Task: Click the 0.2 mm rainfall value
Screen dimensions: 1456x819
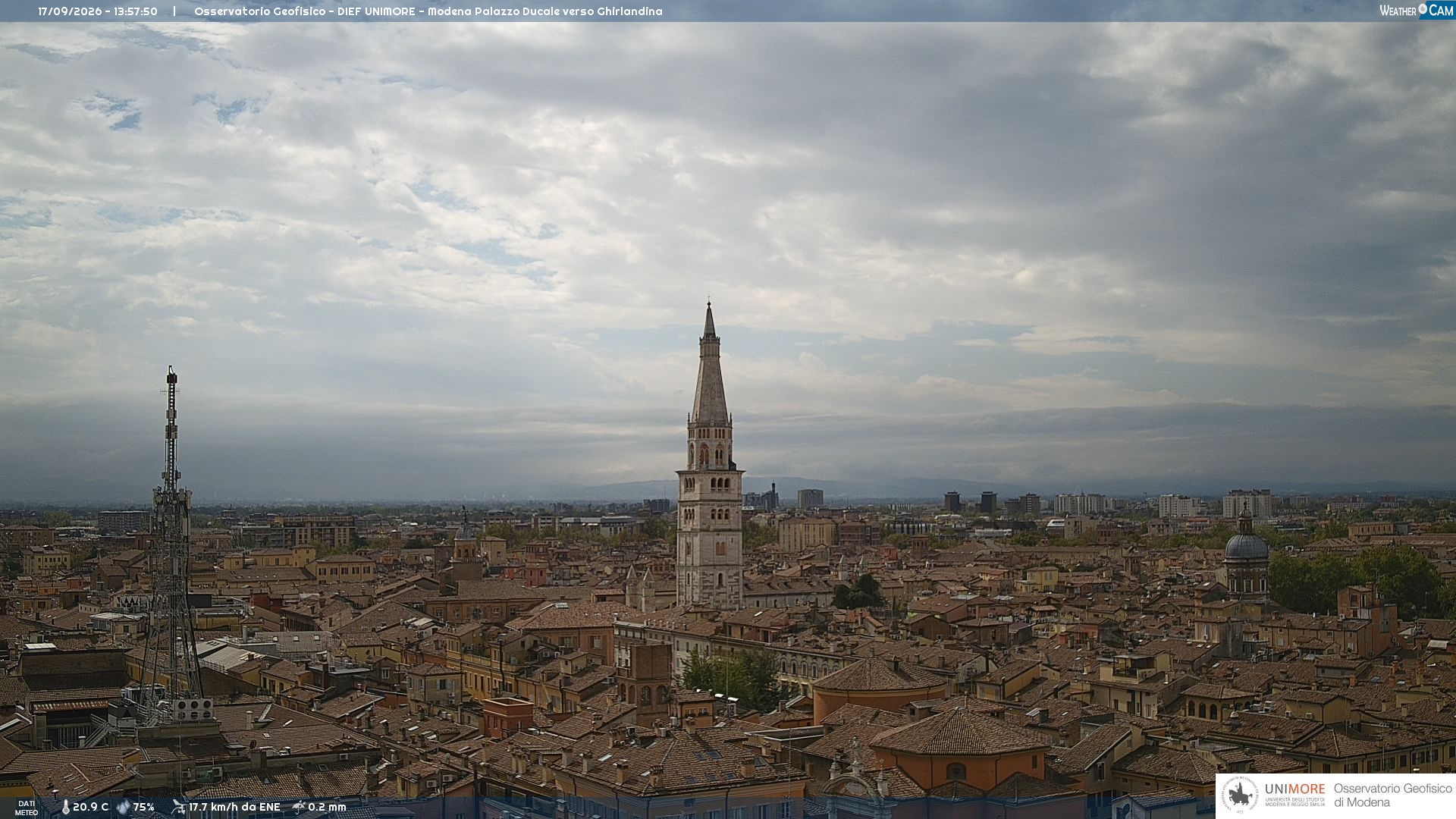Action: pos(327,807)
